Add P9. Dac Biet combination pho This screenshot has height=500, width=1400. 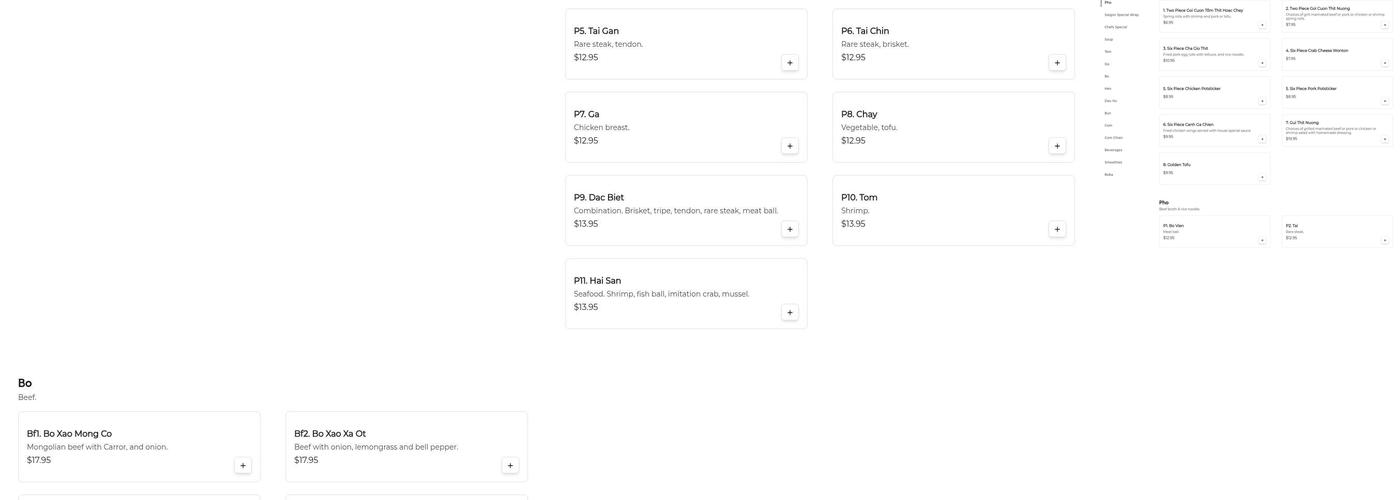click(790, 229)
